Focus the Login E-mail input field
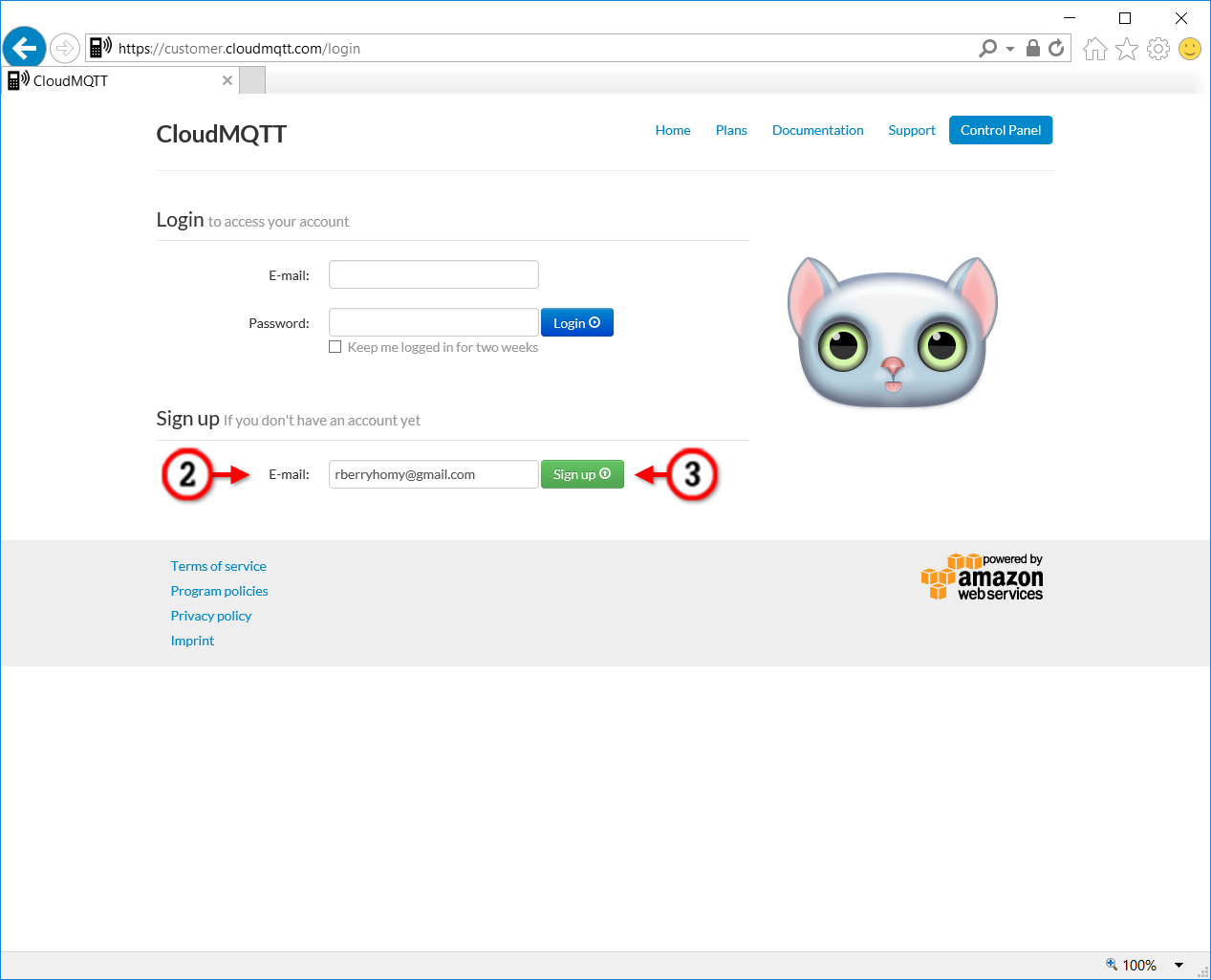This screenshot has height=980, width=1211. (x=434, y=274)
